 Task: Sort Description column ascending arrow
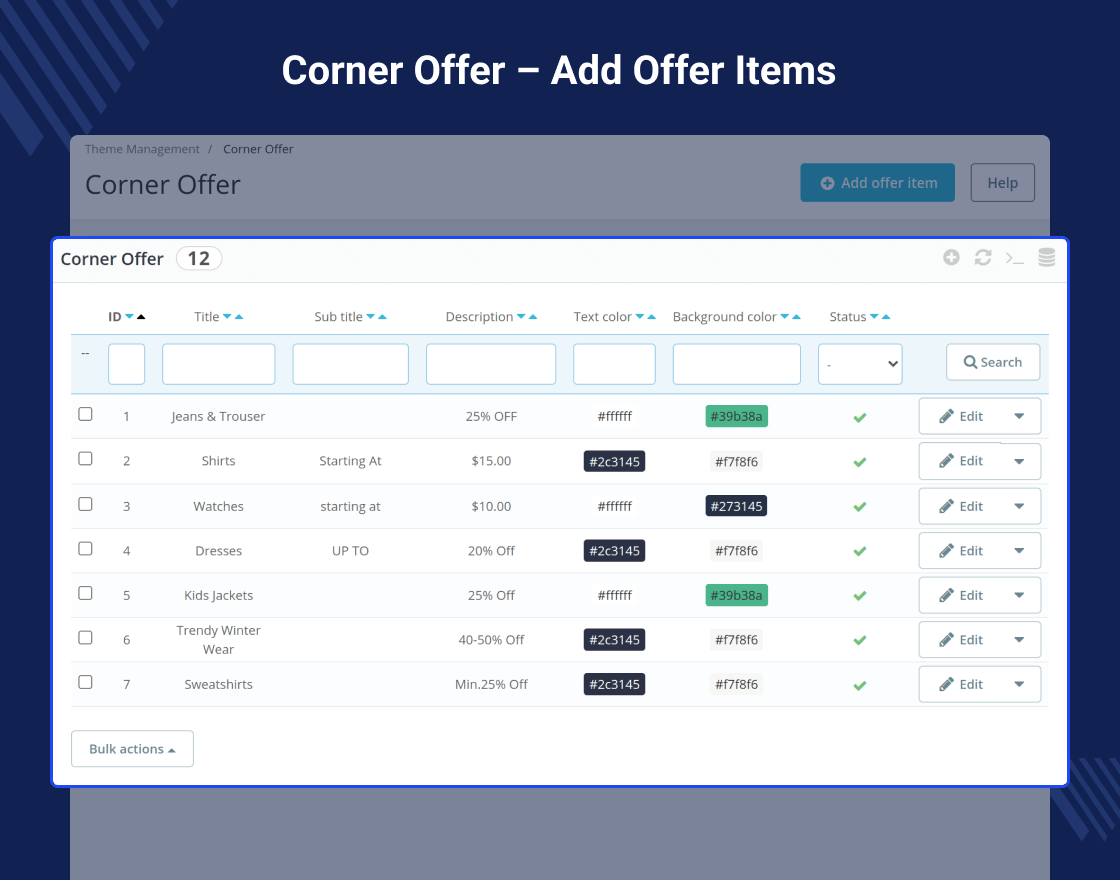[533, 316]
